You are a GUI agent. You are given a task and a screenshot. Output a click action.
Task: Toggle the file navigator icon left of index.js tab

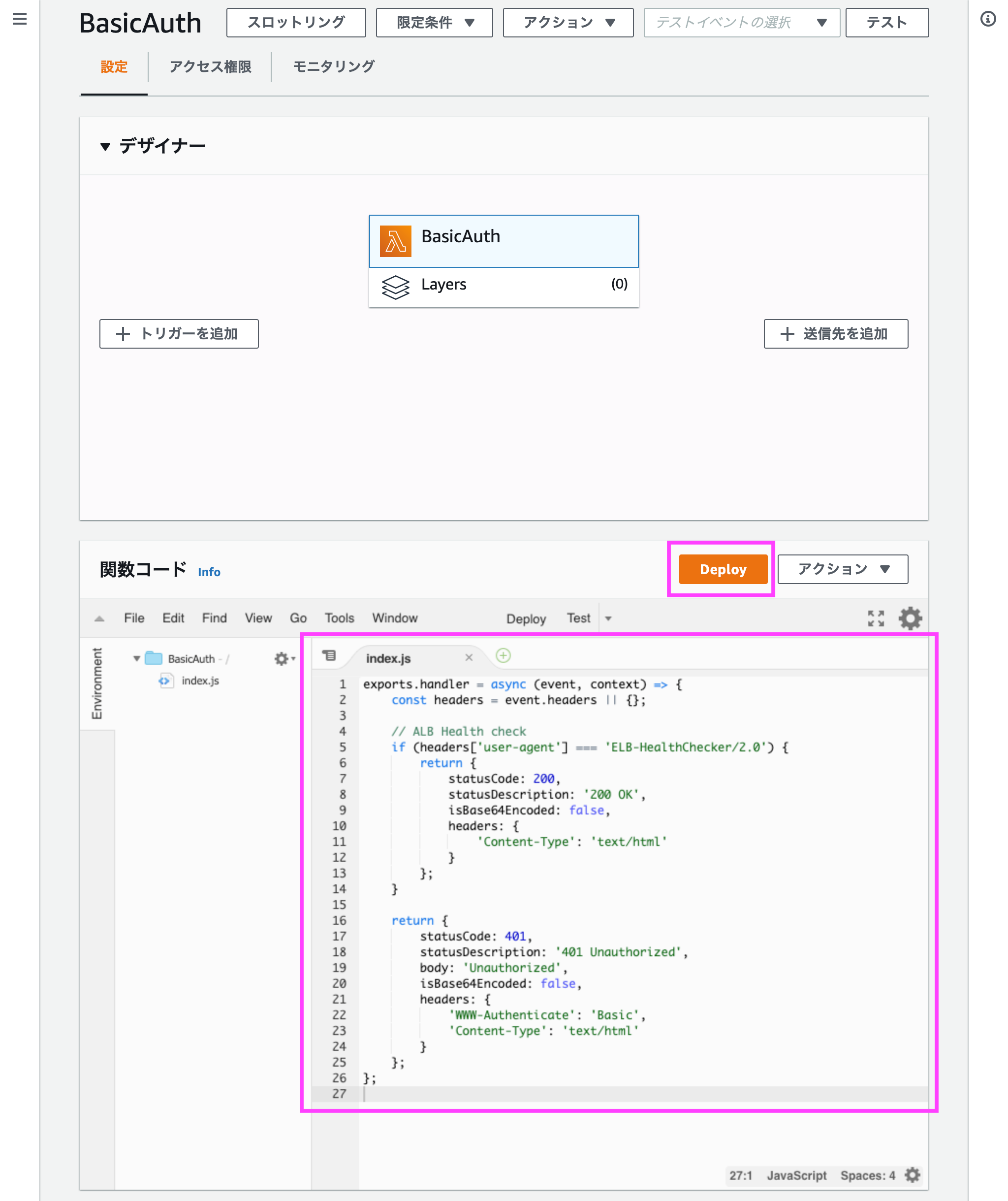pyautogui.click(x=330, y=655)
